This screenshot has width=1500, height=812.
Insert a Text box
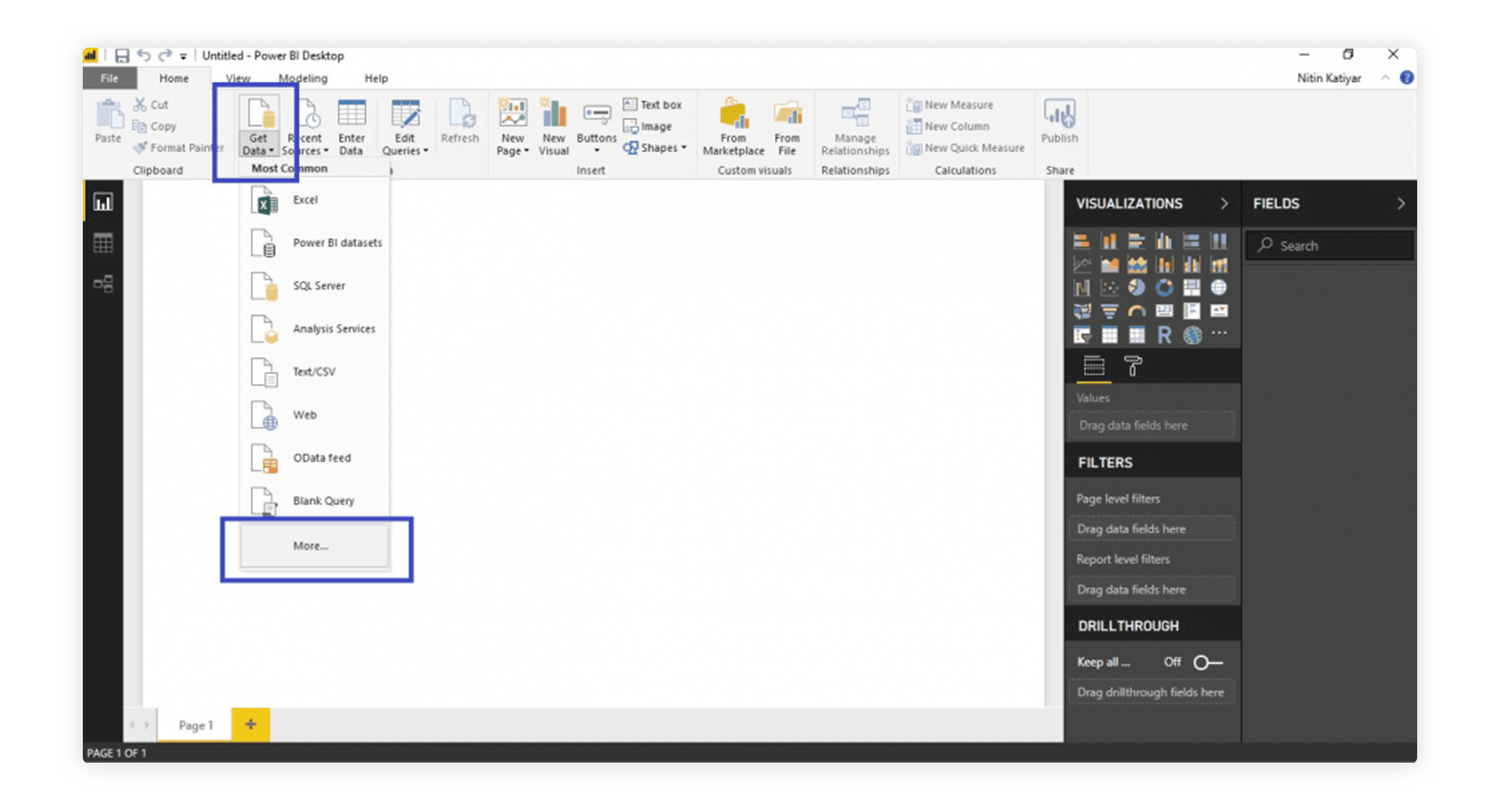tap(652, 105)
